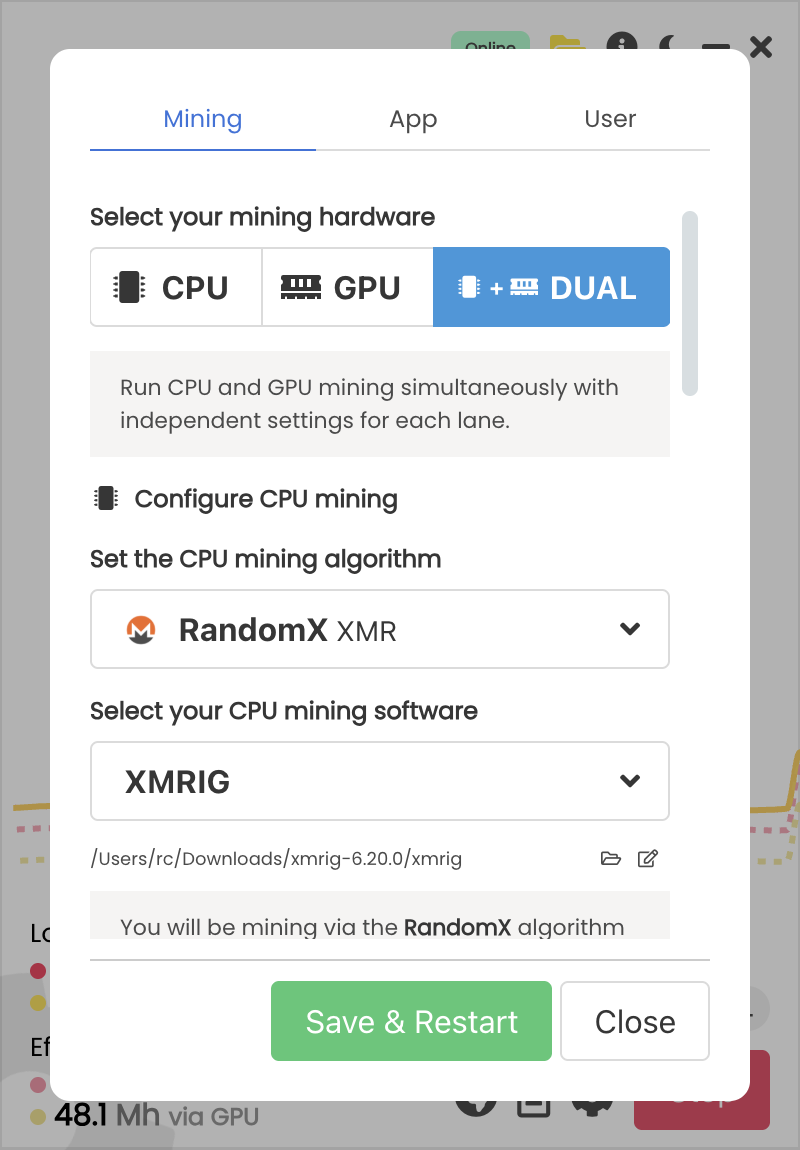Switch to the User tab

(x=610, y=119)
